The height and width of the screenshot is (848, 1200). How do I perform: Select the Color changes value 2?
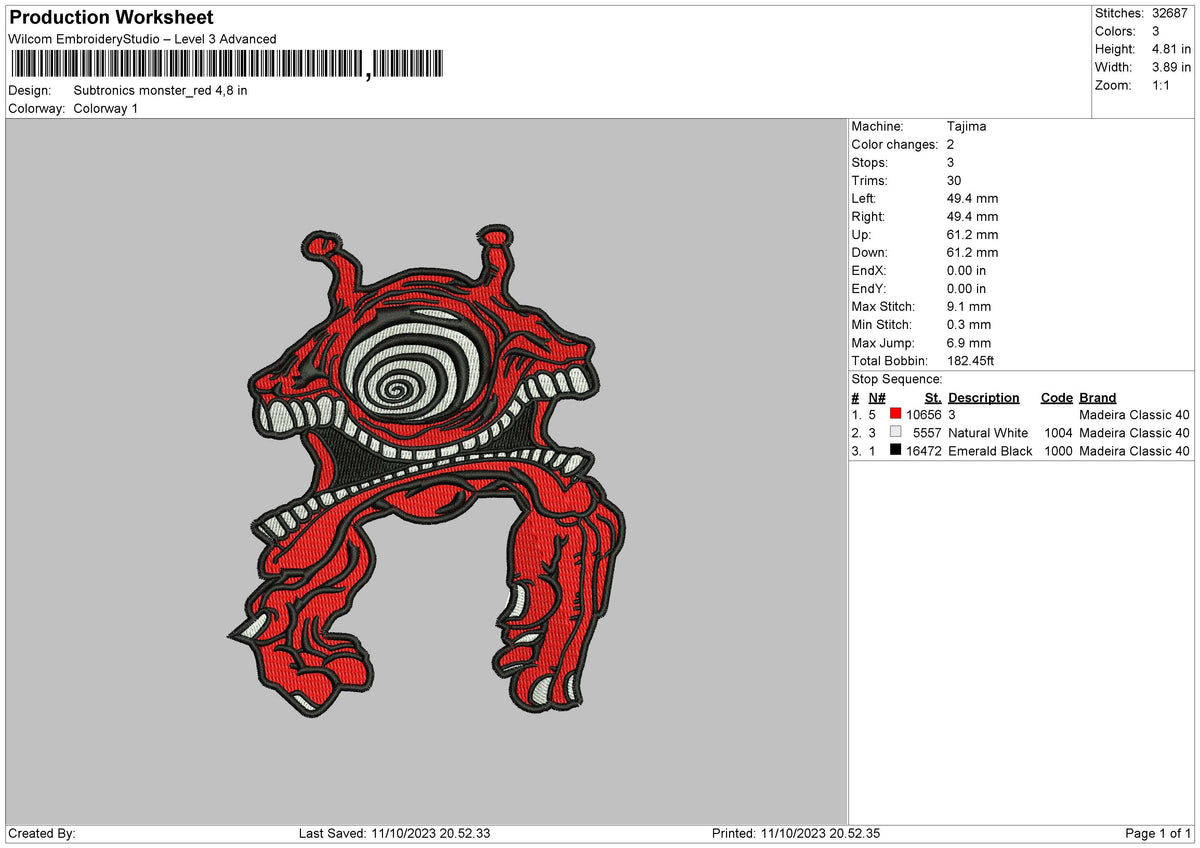pos(950,145)
